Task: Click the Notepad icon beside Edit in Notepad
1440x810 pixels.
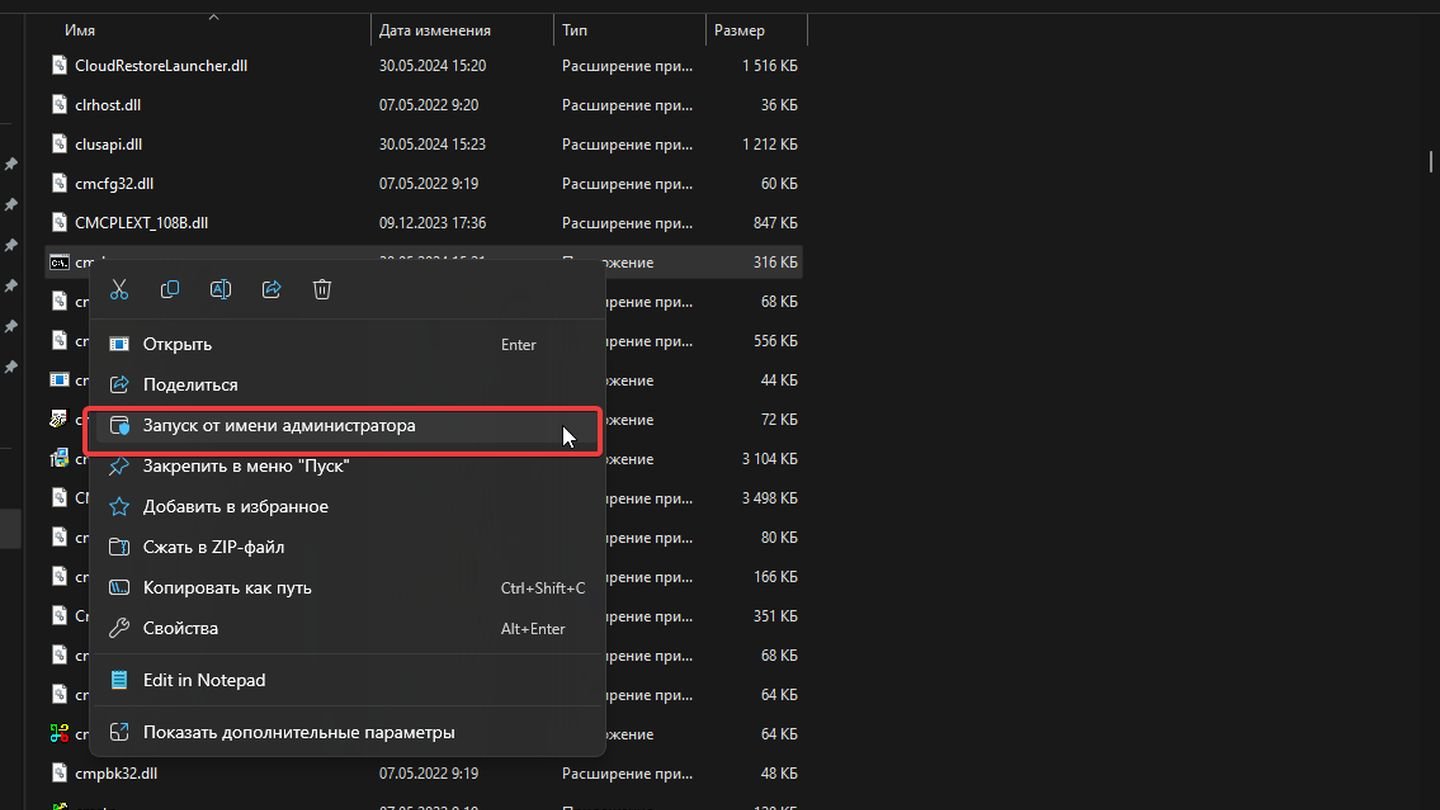Action: [x=119, y=680]
